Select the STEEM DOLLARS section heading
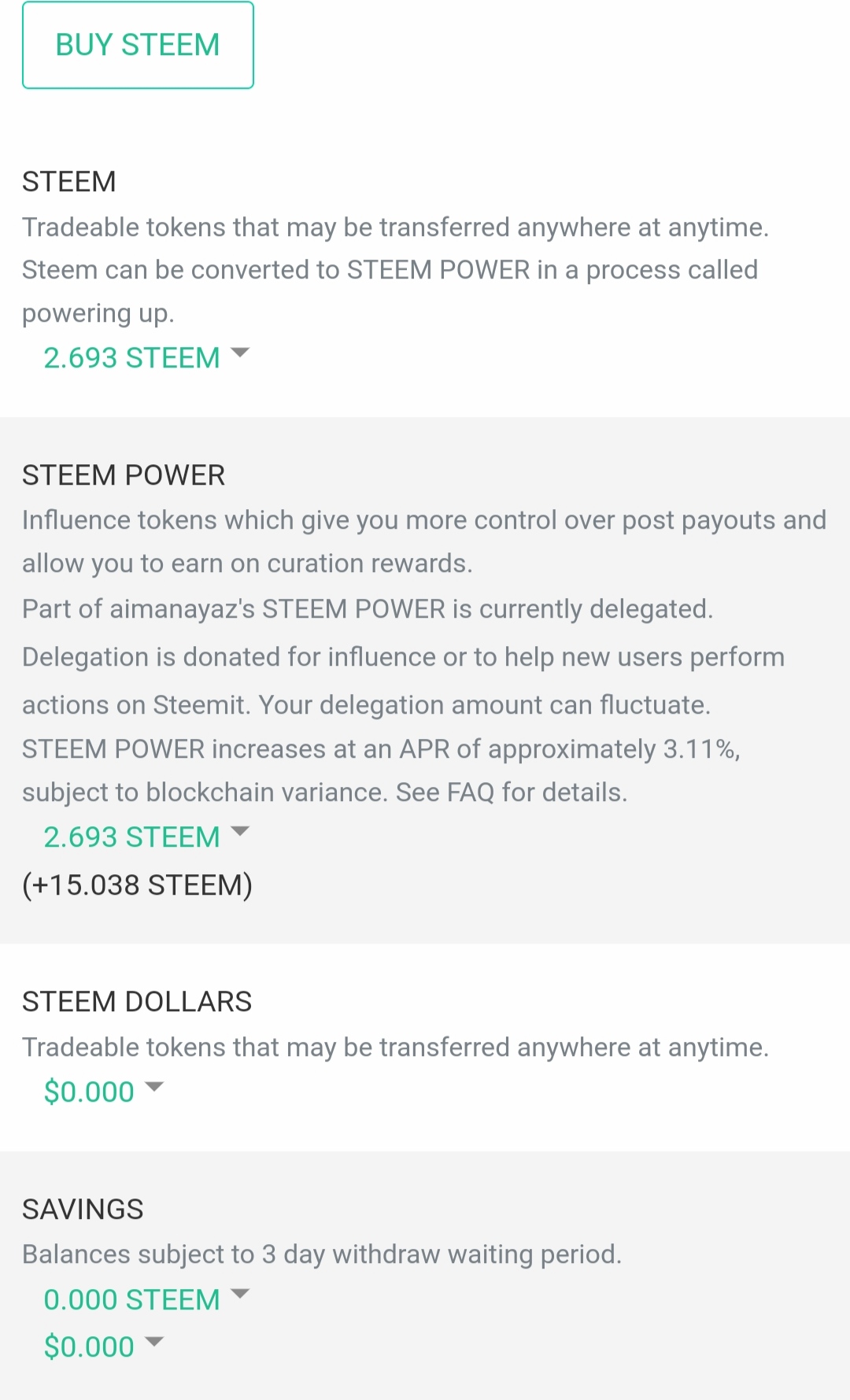 [x=137, y=1002]
